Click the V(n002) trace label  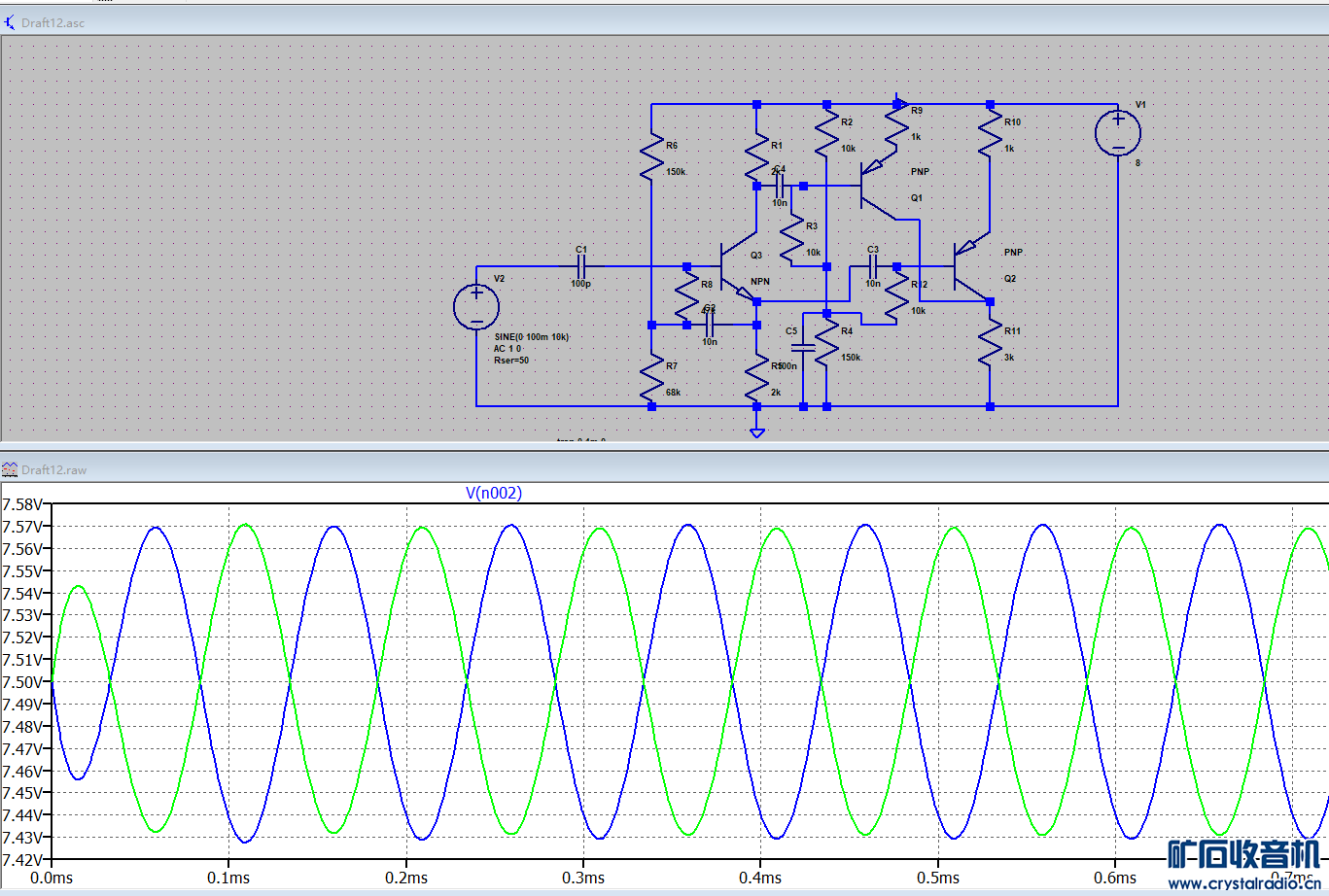click(x=494, y=493)
